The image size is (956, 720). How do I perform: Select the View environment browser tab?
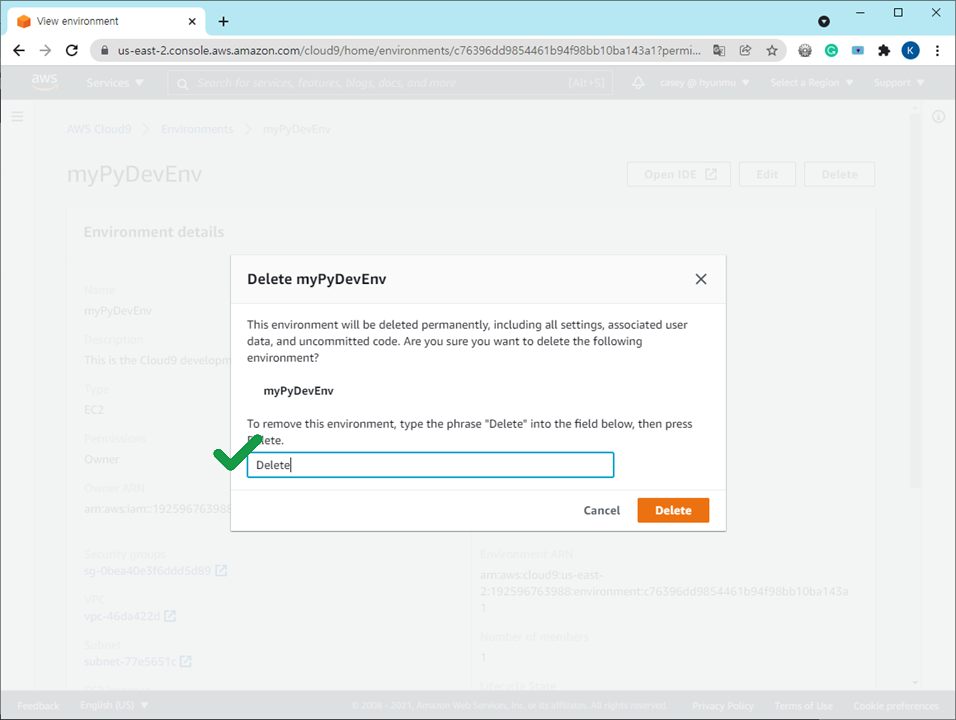[x=107, y=21]
